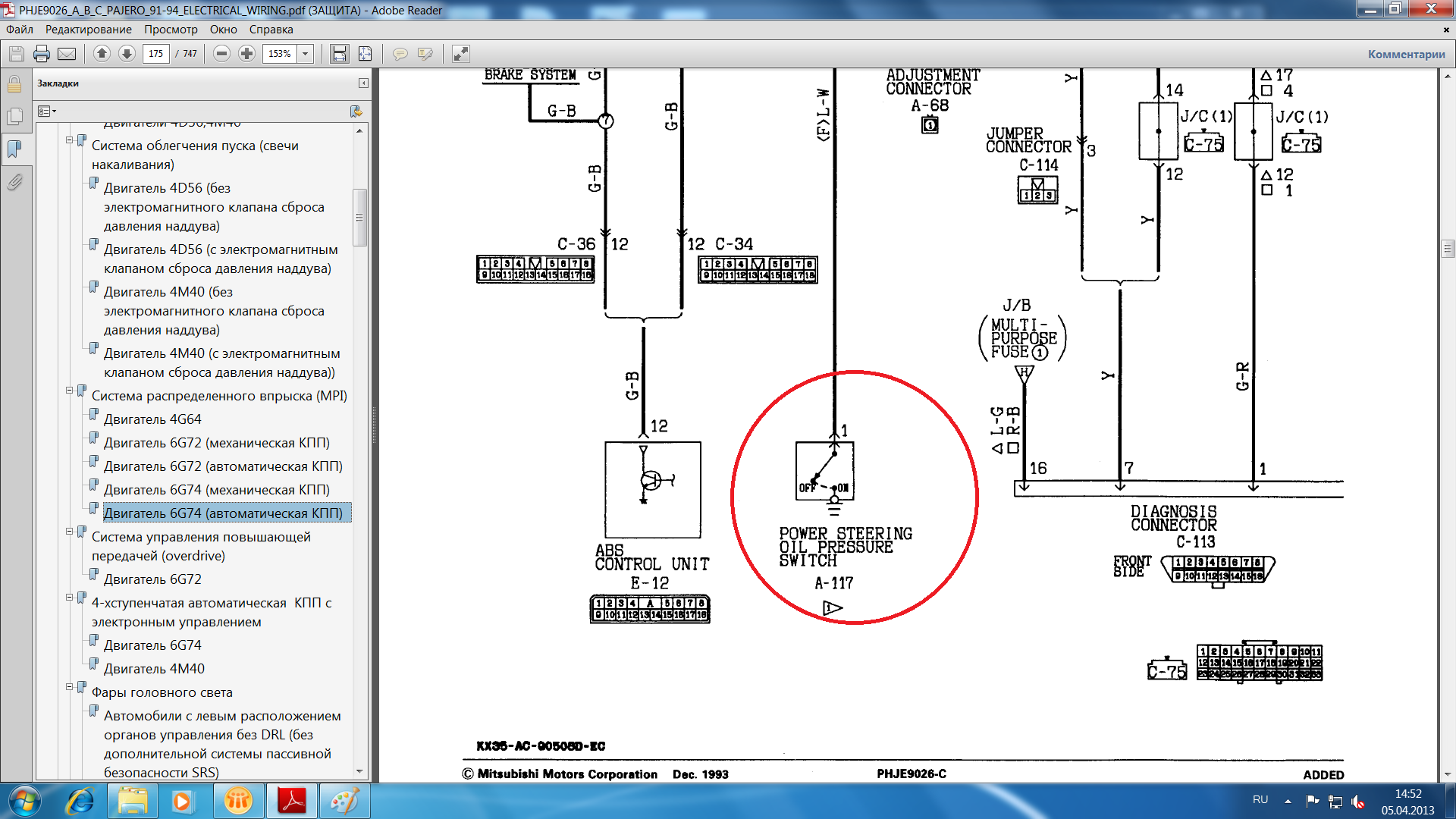Screen dimensions: 1456x819
Task: Open bookmarks options menu dropdown
Action: pos(47,111)
